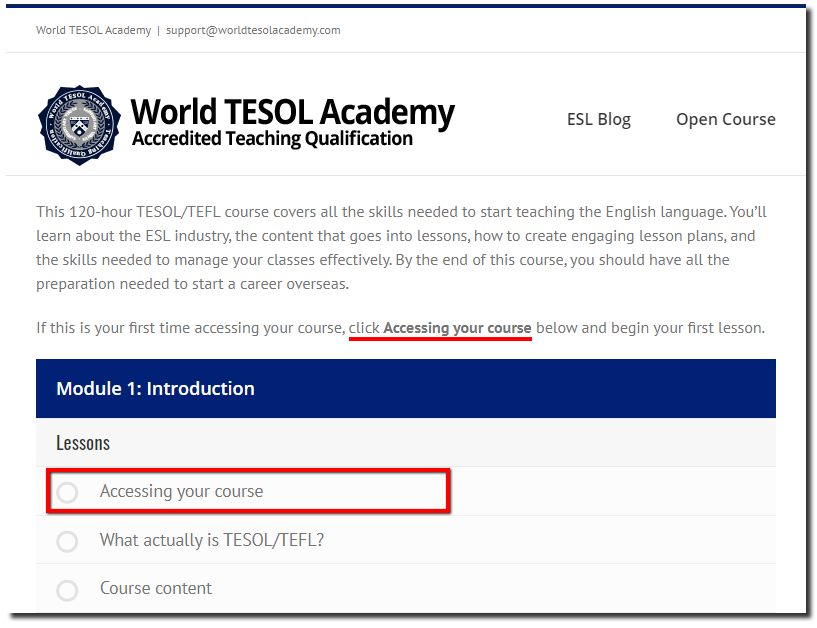This screenshot has height=628, width=817.
Task: Click the bold Accessing your course text in paragraph
Action: [x=457, y=328]
